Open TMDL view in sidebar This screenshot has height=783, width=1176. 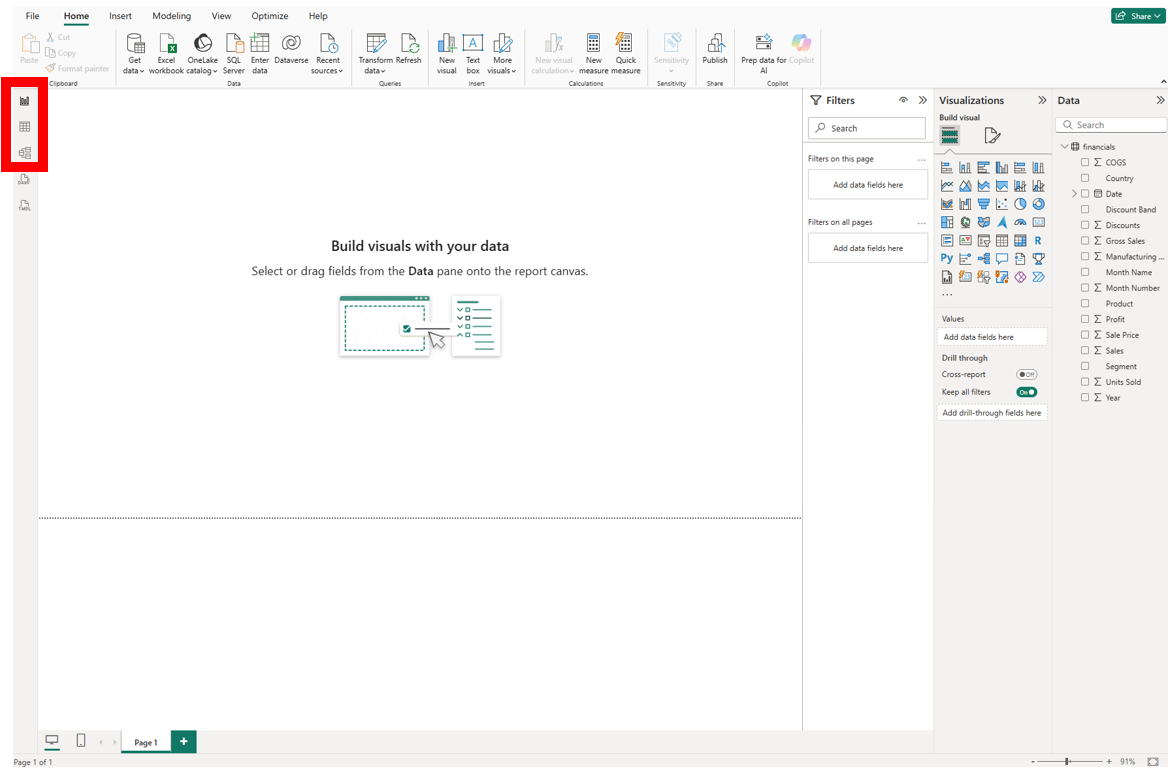pyautogui.click(x=25, y=206)
